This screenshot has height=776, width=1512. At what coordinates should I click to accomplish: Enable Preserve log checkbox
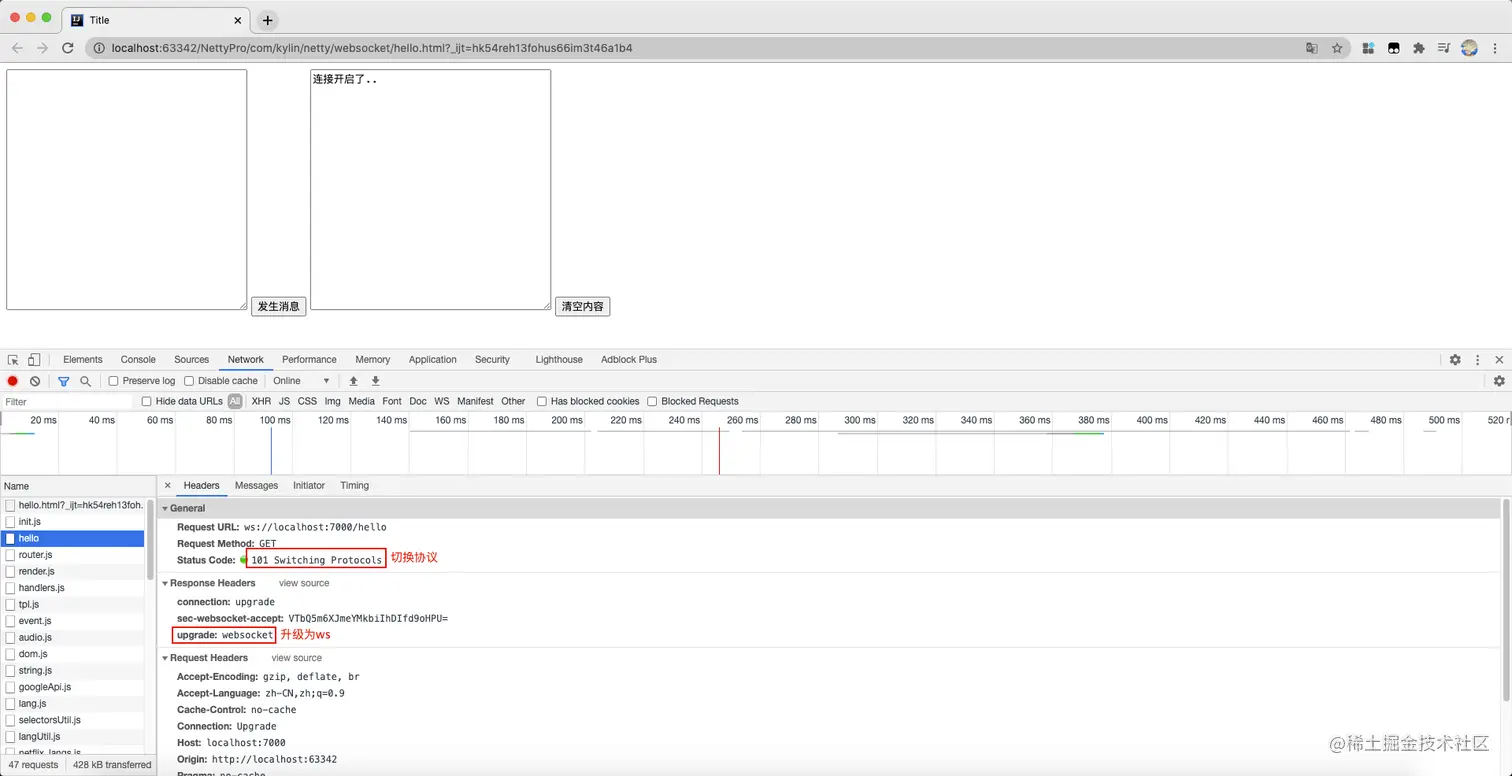(113, 381)
